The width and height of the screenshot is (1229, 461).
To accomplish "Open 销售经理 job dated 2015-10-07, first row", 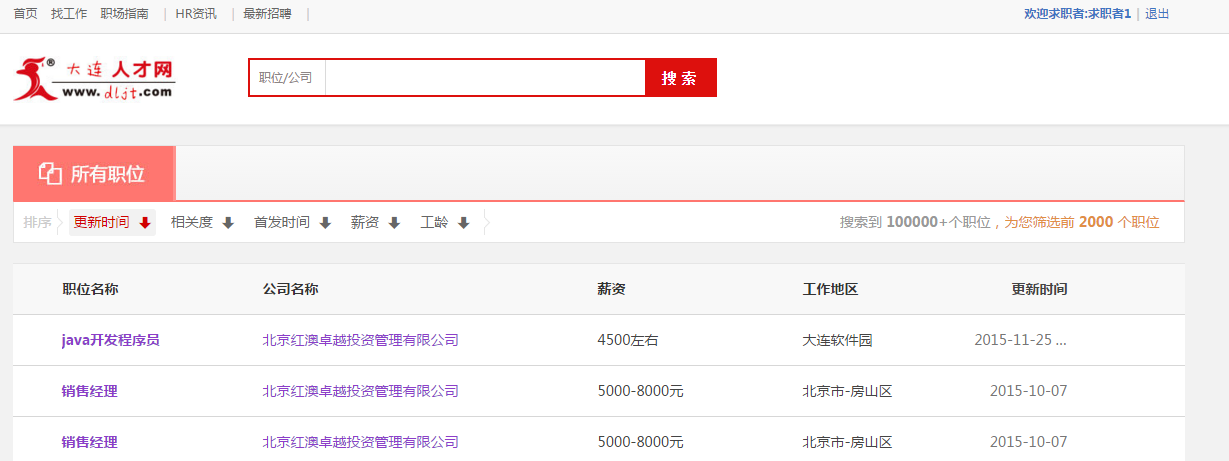I will (x=89, y=391).
